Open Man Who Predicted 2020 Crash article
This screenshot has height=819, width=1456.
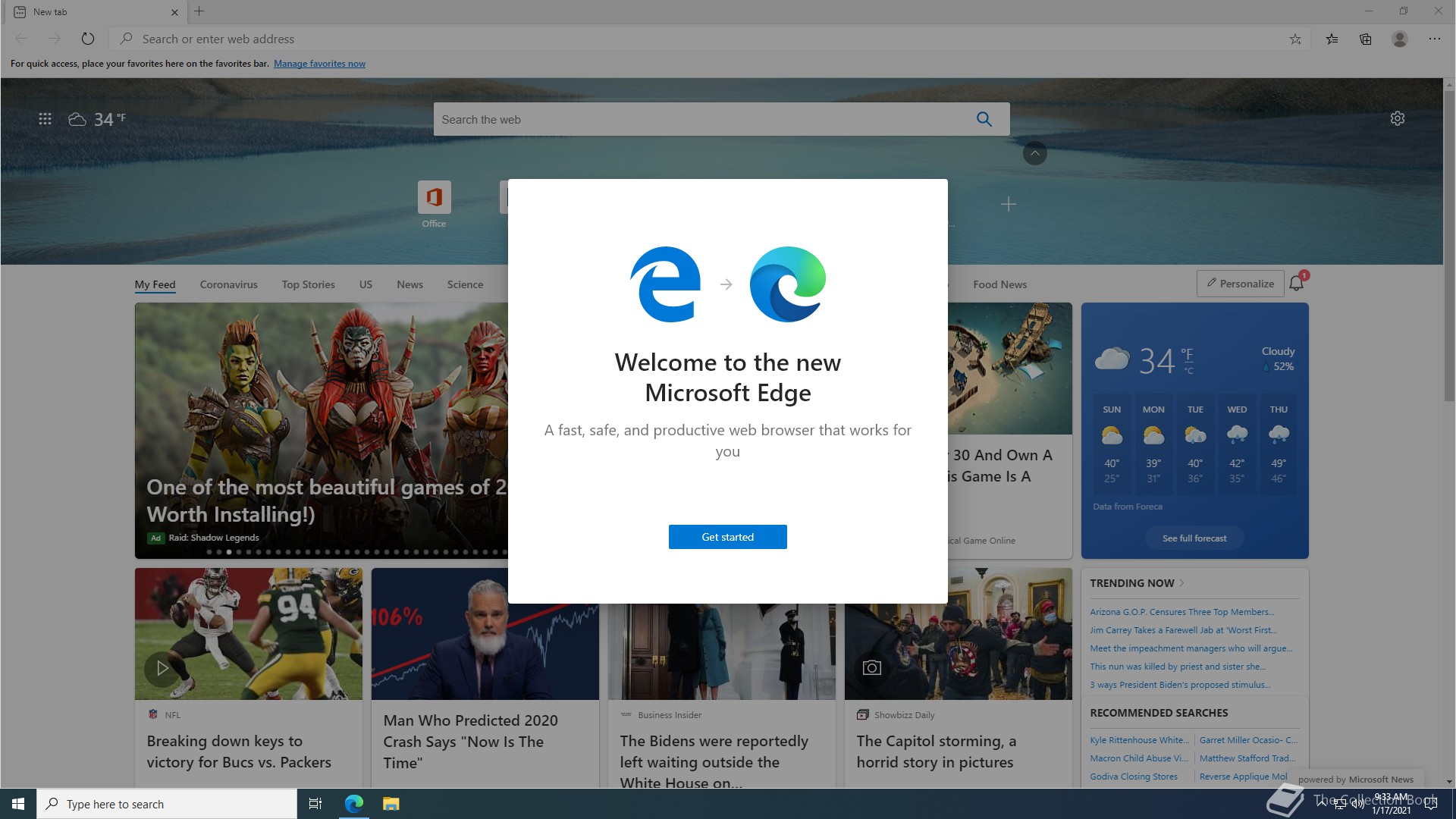[470, 742]
